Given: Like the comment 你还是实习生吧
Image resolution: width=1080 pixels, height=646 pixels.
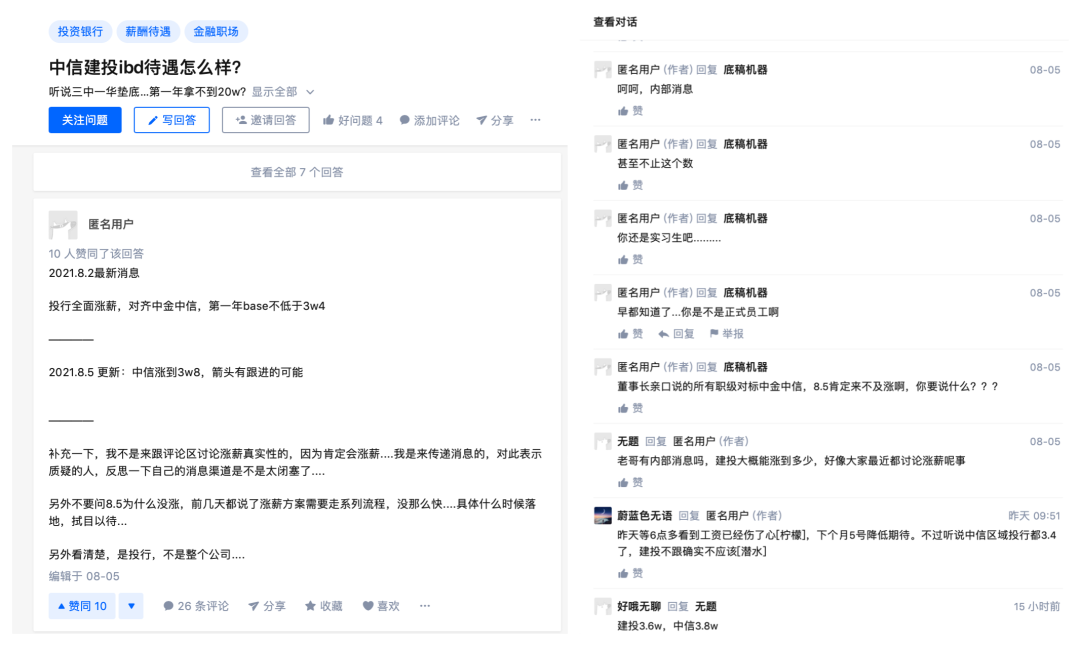Looking at the screenshot, I should [630, 260].
